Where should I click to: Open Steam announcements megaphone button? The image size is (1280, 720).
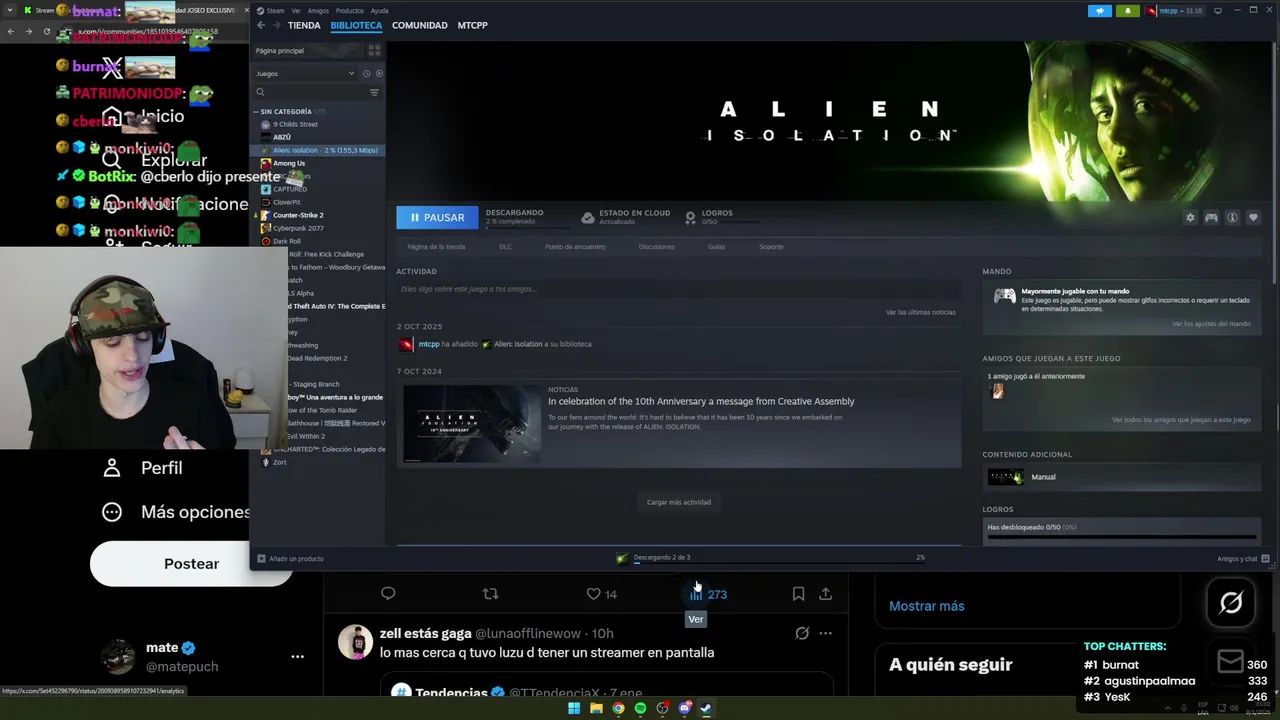[1099, 11]
